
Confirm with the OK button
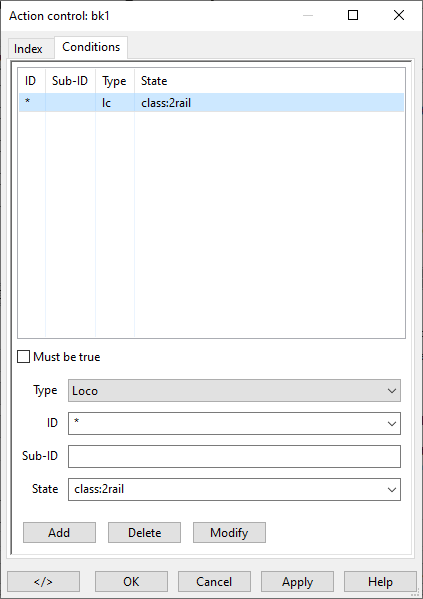point(131,581)
